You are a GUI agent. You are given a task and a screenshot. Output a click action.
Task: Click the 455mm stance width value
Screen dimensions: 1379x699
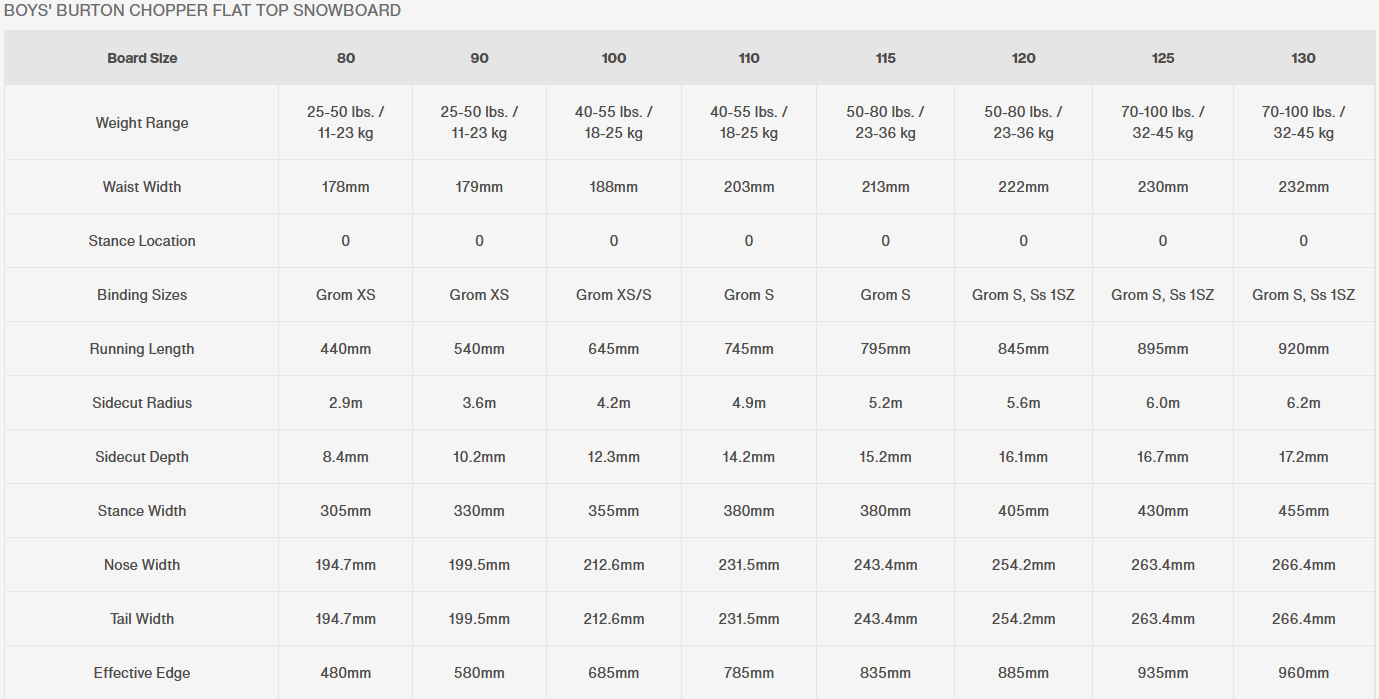[1303, 511]
